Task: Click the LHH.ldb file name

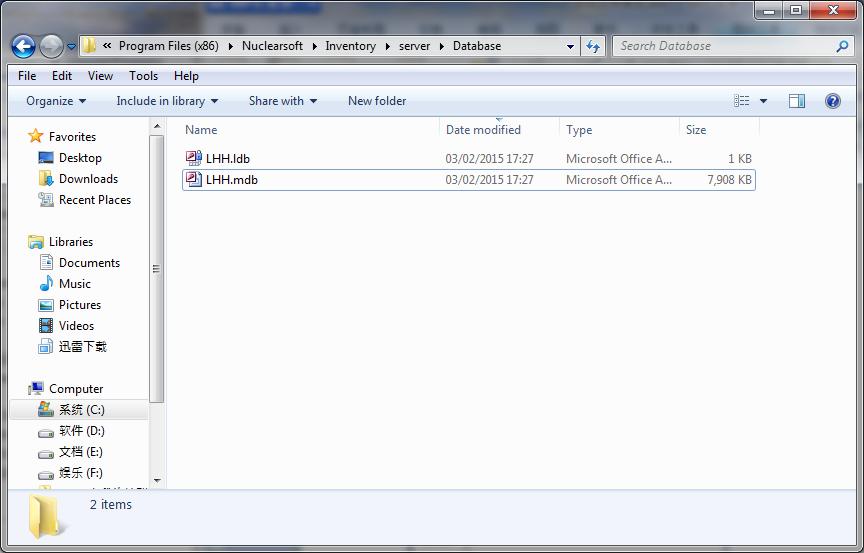Action: 228,159
